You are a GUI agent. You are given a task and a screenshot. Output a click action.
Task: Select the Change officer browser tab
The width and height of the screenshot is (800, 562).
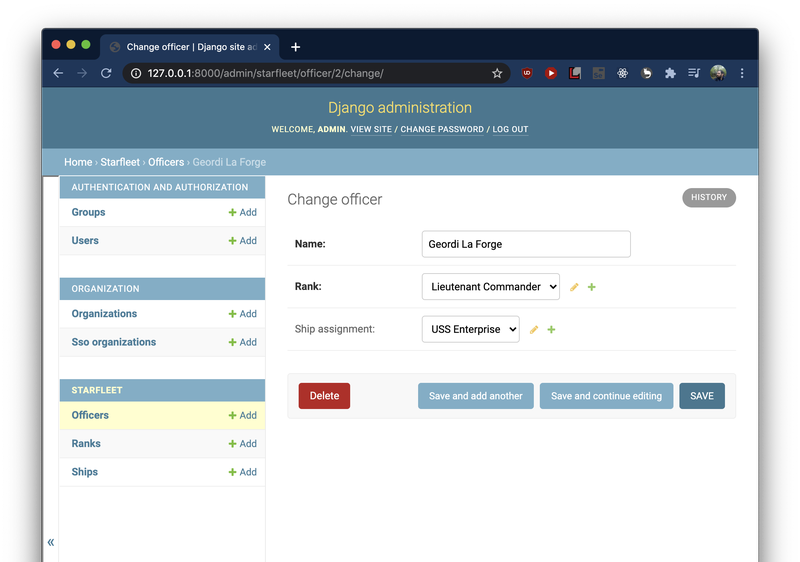[x=190, y=47]
